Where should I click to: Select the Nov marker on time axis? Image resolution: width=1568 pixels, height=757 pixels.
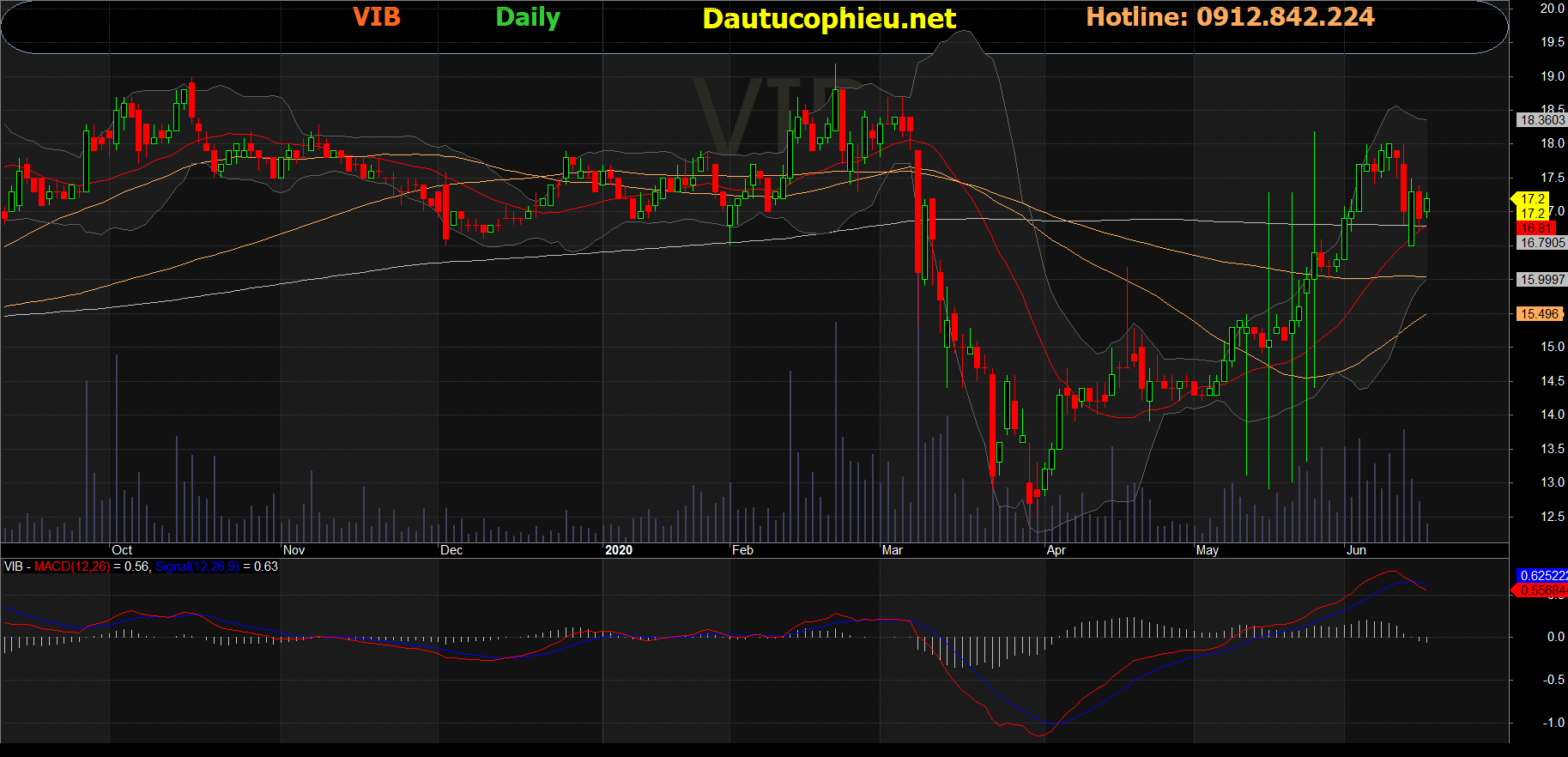[x=294, y=550]
